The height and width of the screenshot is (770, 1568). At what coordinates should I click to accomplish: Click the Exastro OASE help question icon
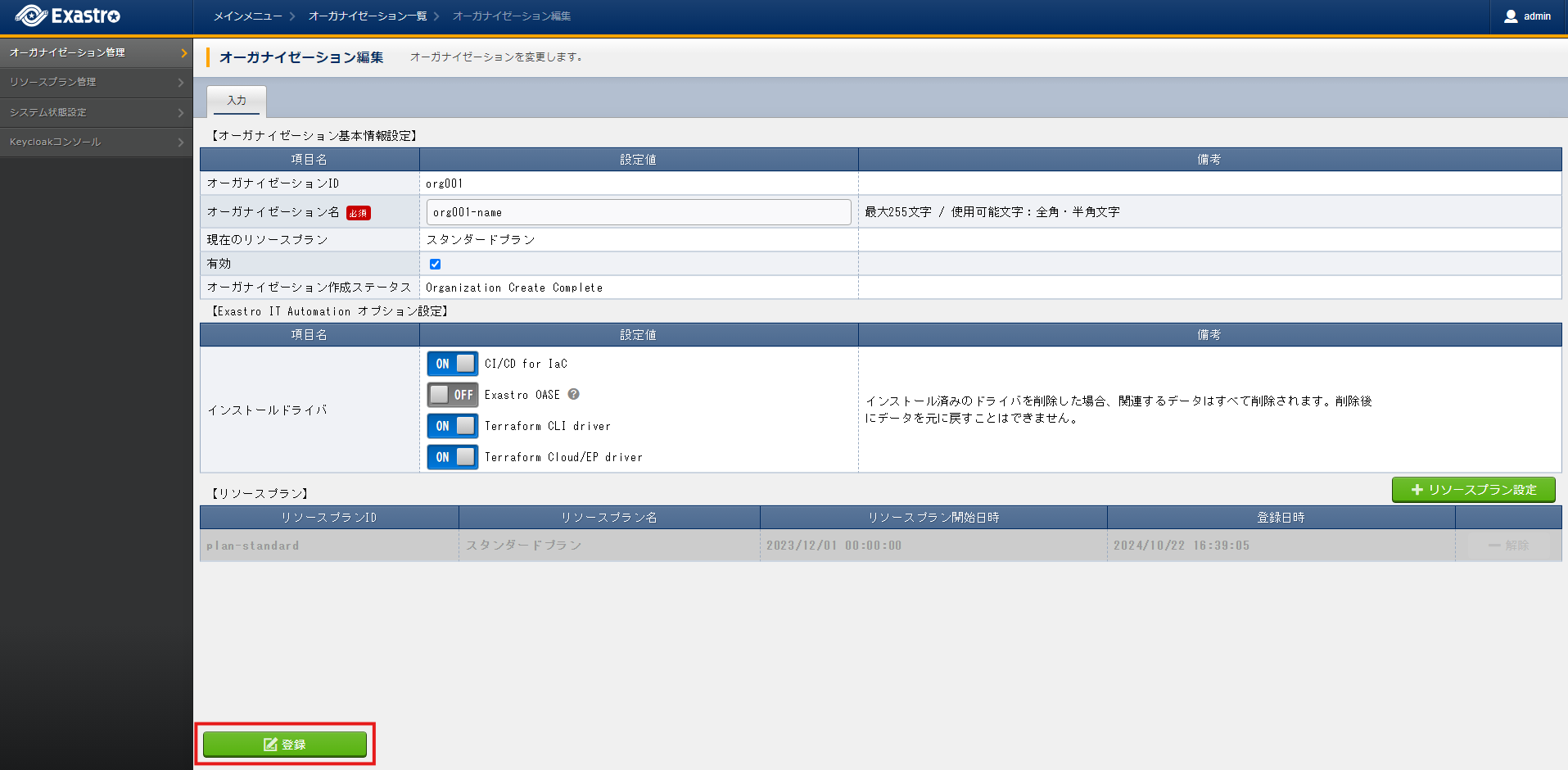tap(574, 394)
